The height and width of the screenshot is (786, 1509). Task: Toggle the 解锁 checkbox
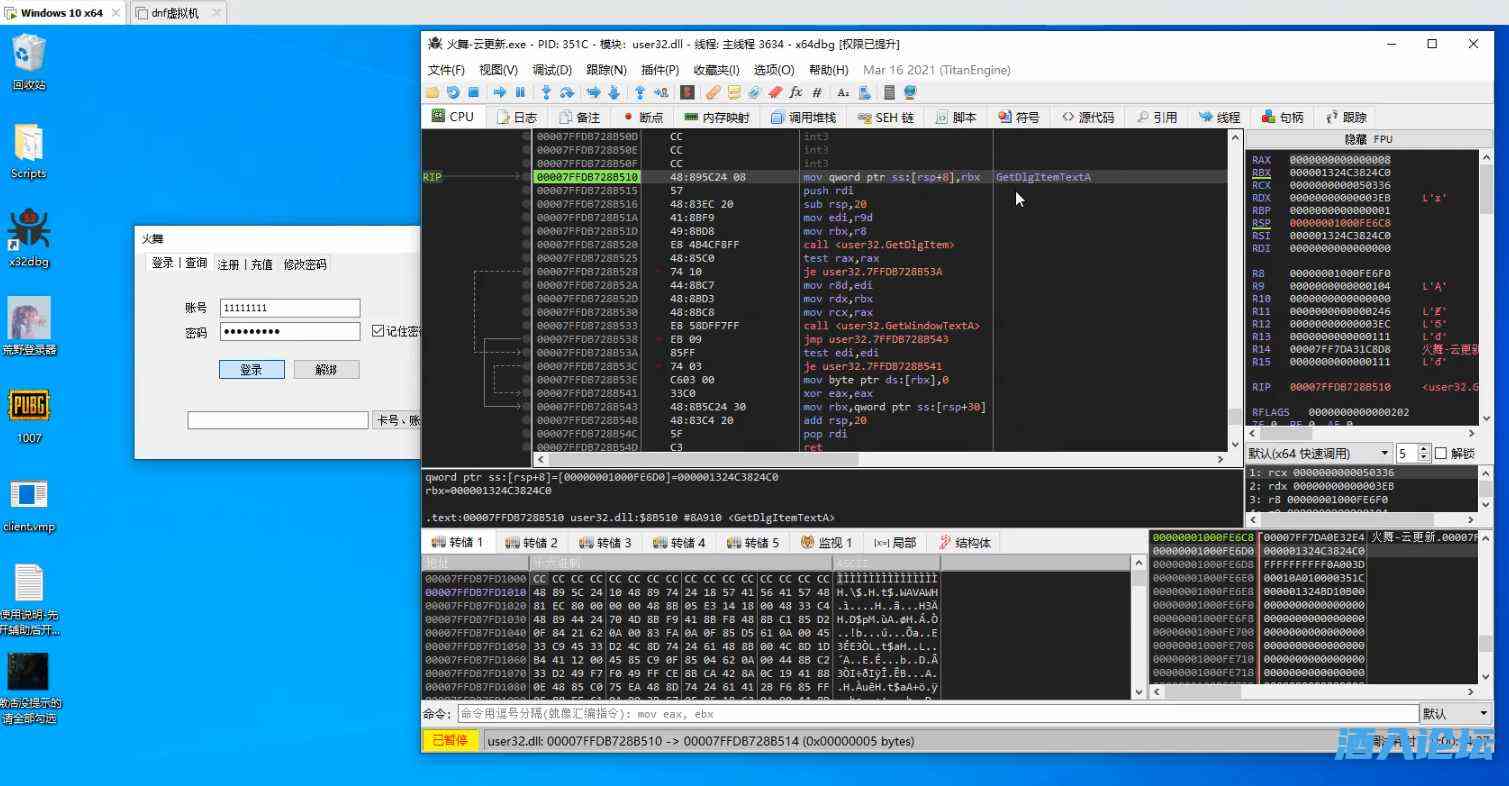[1441, 454]
